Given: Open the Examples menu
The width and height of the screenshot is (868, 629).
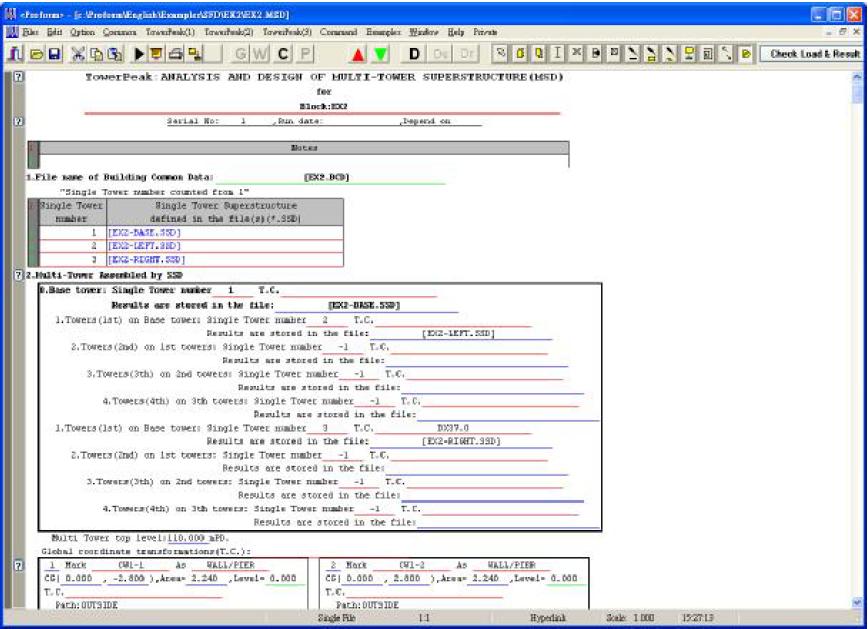Looking at the screenshot, I should tap(383, 32).
